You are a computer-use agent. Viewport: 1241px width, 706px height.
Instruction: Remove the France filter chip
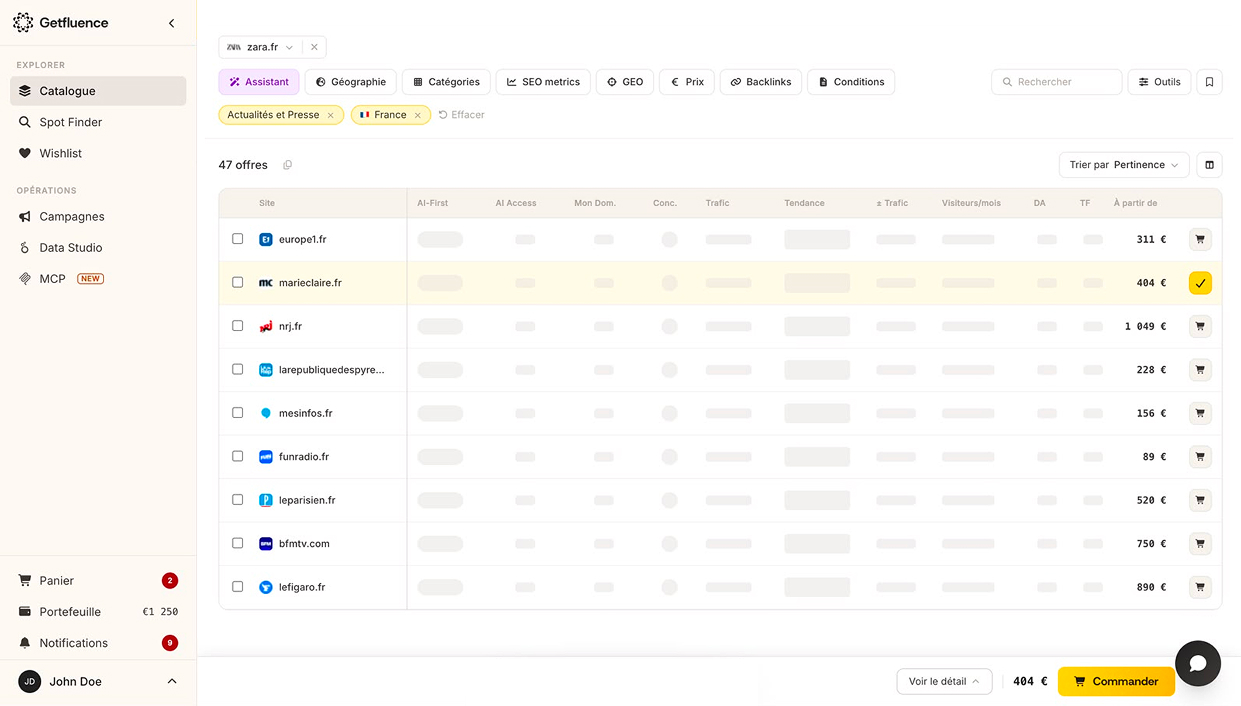pyautogui.click(x=418, y=115)
